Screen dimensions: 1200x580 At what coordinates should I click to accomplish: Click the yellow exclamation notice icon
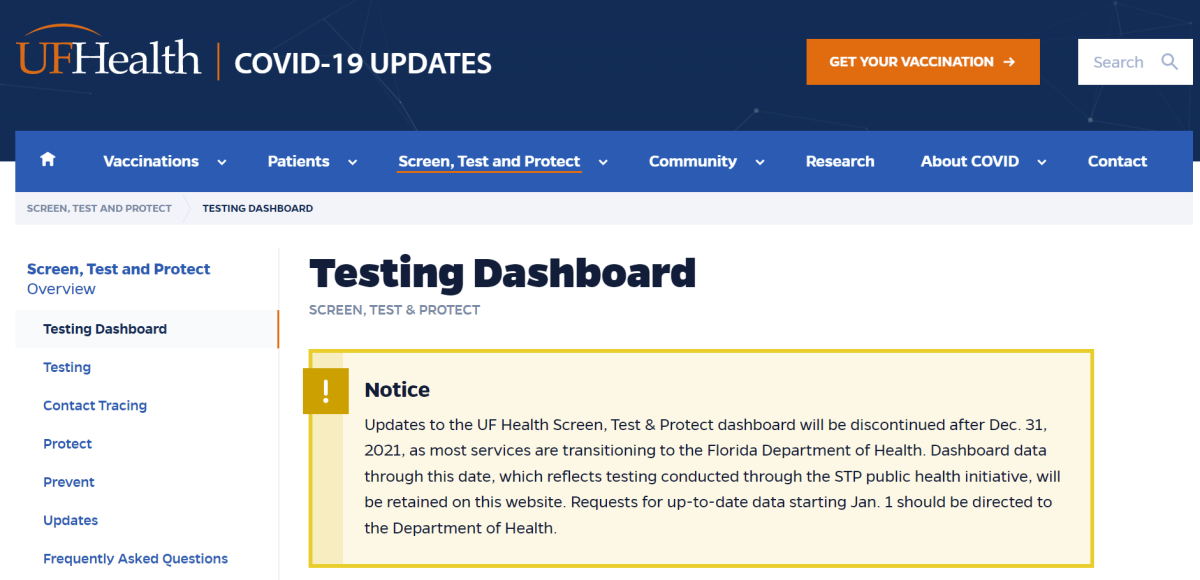coord(326,391)
